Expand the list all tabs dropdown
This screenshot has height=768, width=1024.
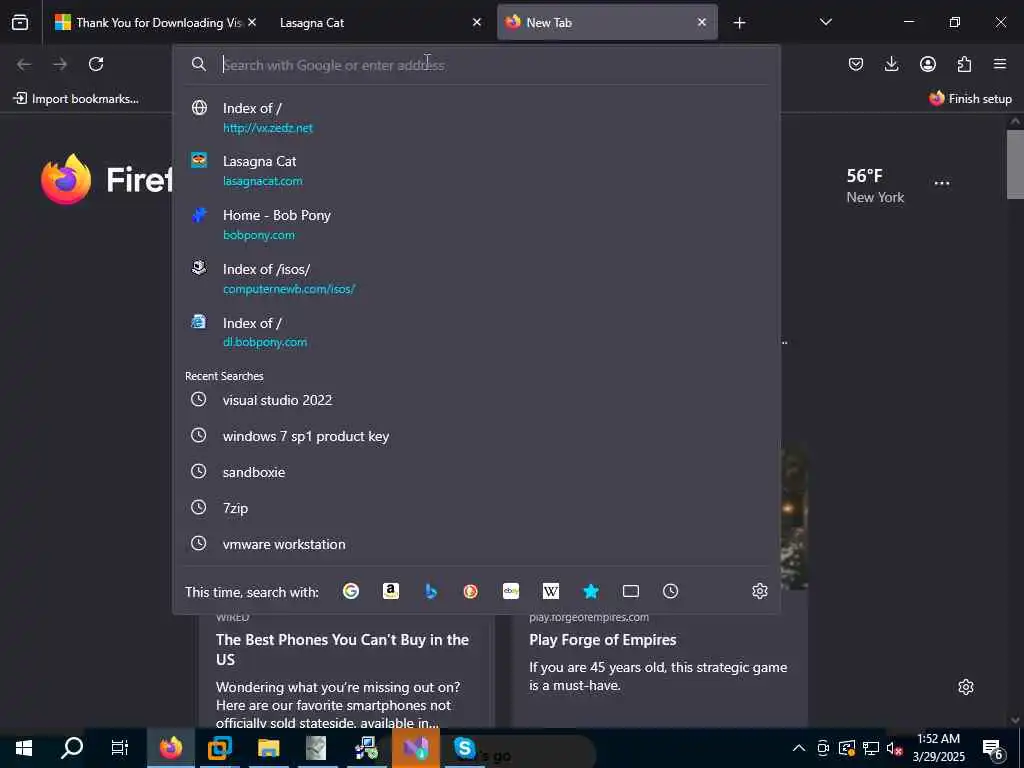pos(825,22)
